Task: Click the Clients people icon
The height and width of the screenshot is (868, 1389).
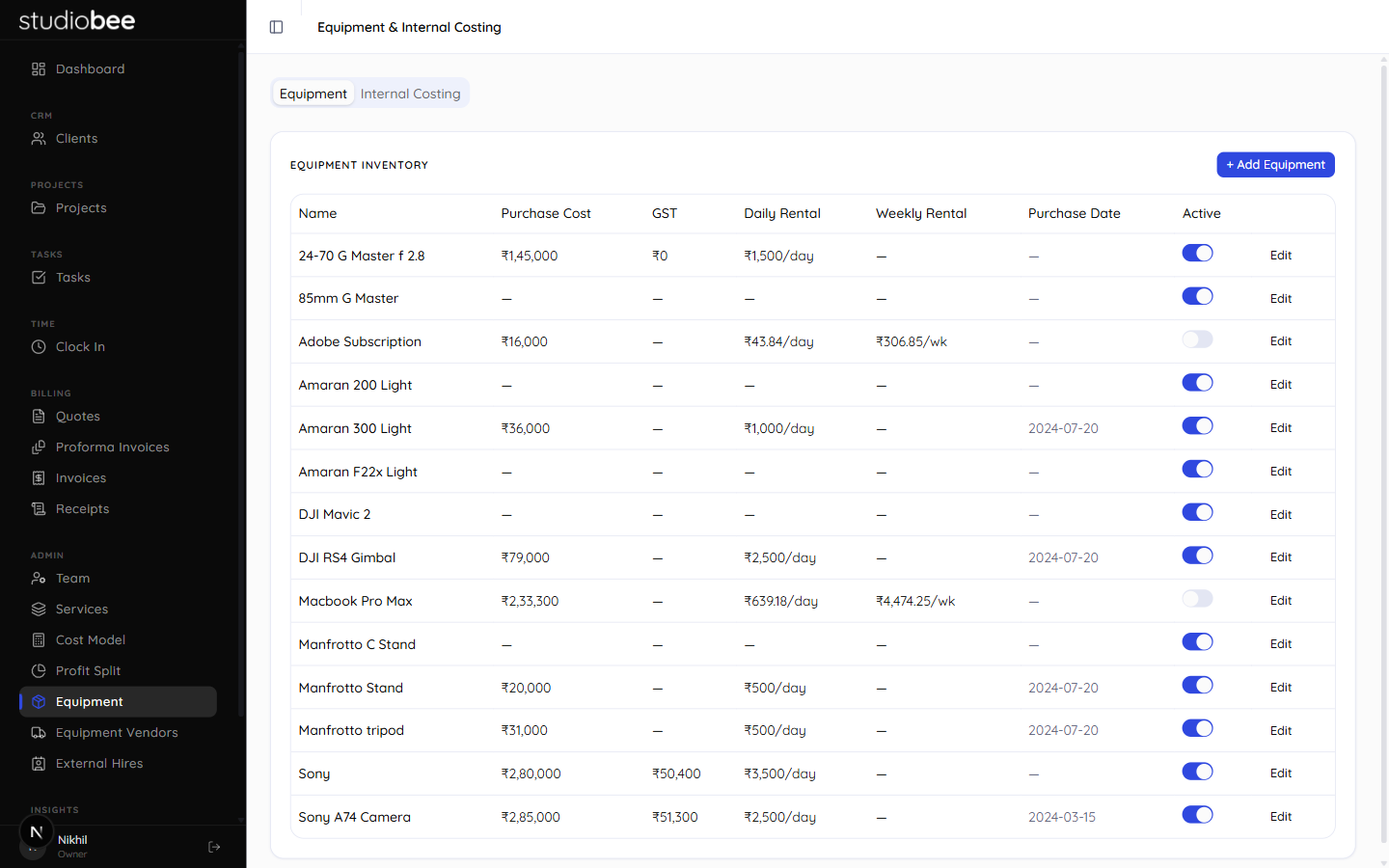Action: coord(39,139)
